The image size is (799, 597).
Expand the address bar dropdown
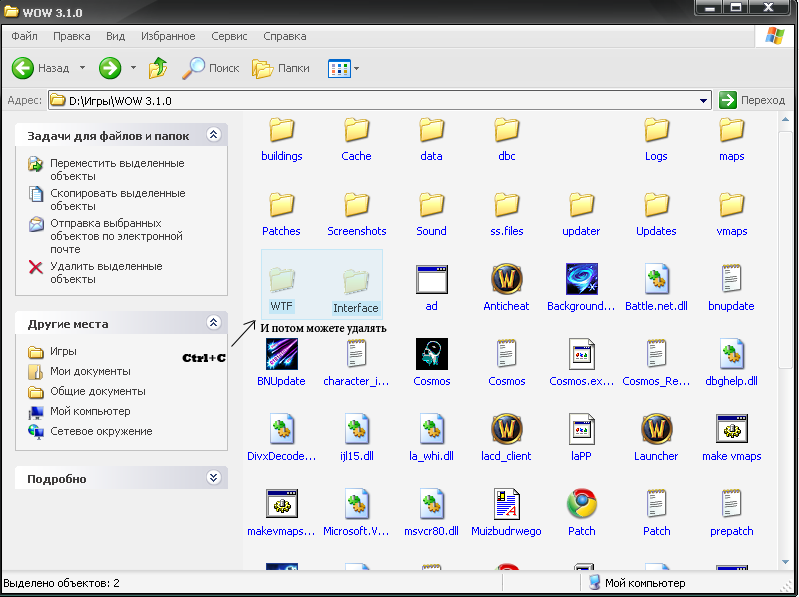tap(704, 100)
